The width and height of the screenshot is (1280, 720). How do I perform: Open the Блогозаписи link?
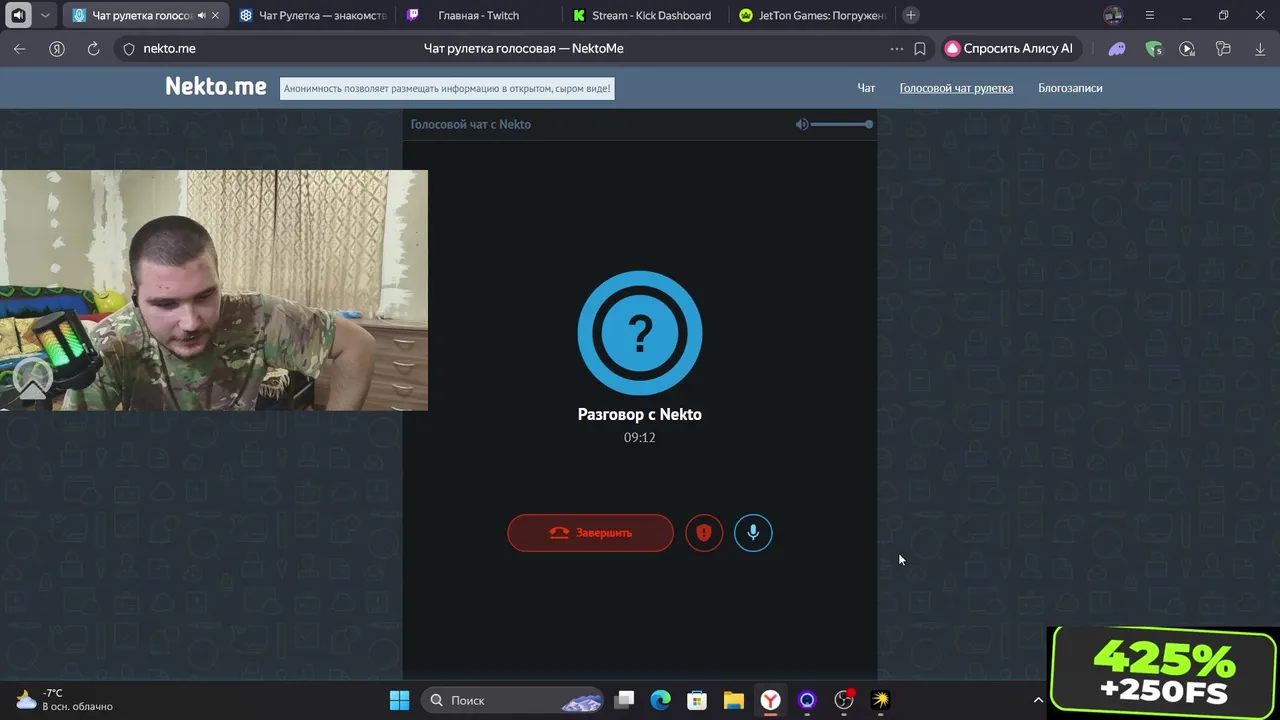pos(1070,88)
